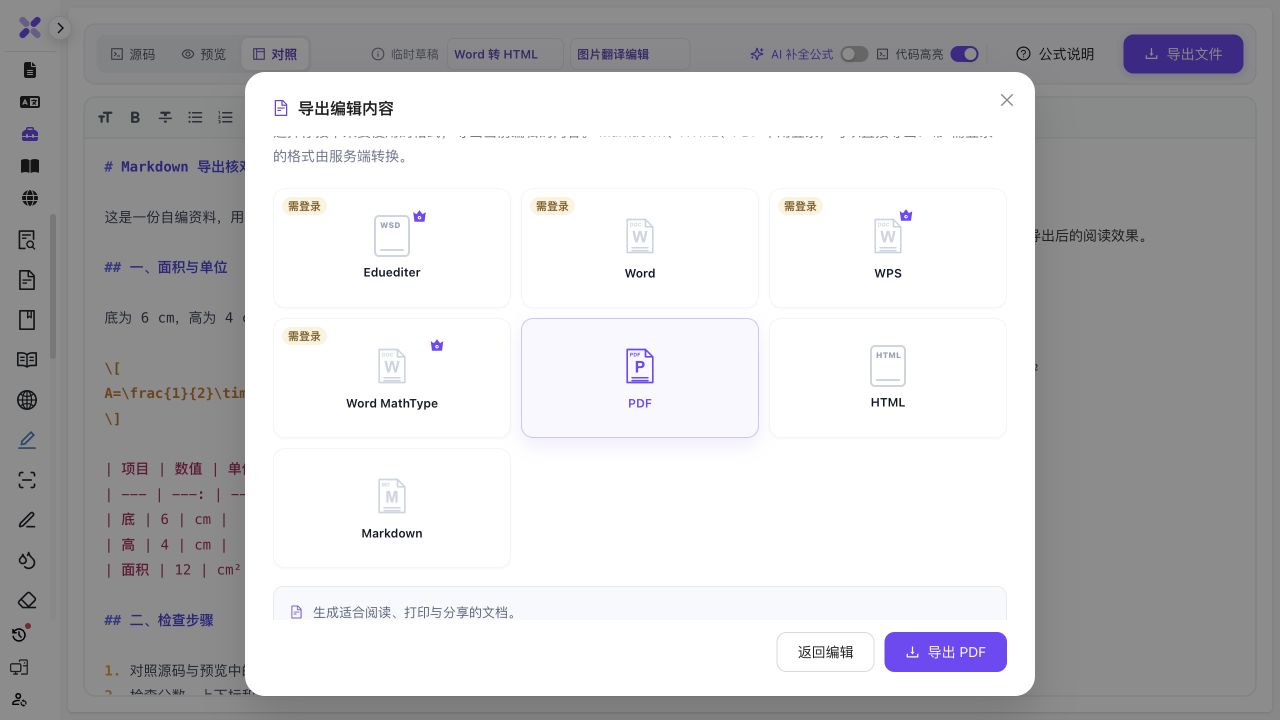The width and height of the screenshot is (1280, 720).
Task: Choose the HTML export format card
Action: [888, 378]
